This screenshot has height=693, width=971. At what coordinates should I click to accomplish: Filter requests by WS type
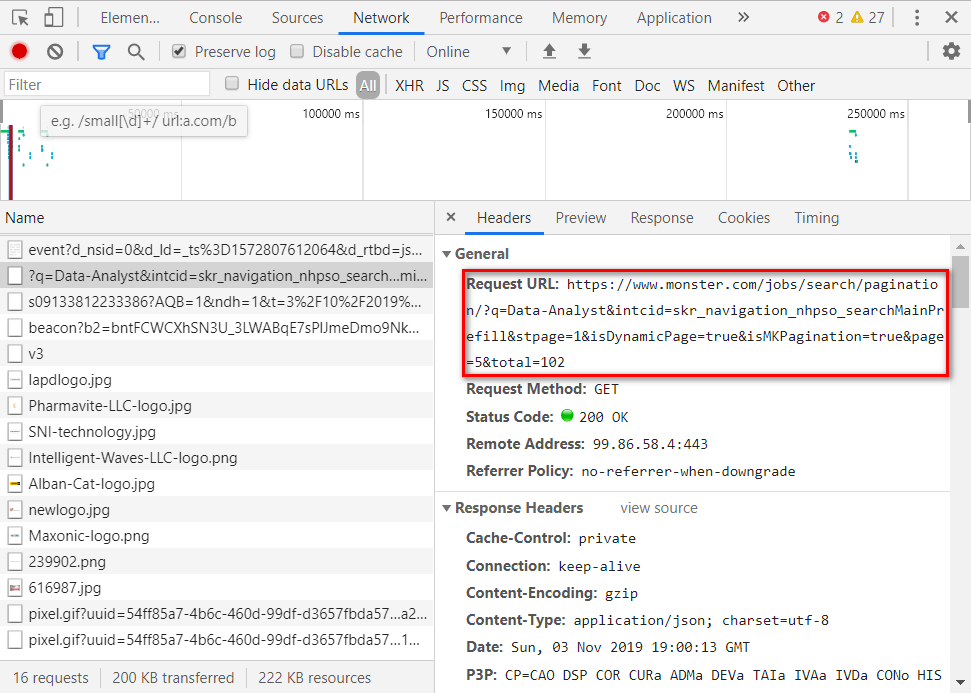[684, 85]
